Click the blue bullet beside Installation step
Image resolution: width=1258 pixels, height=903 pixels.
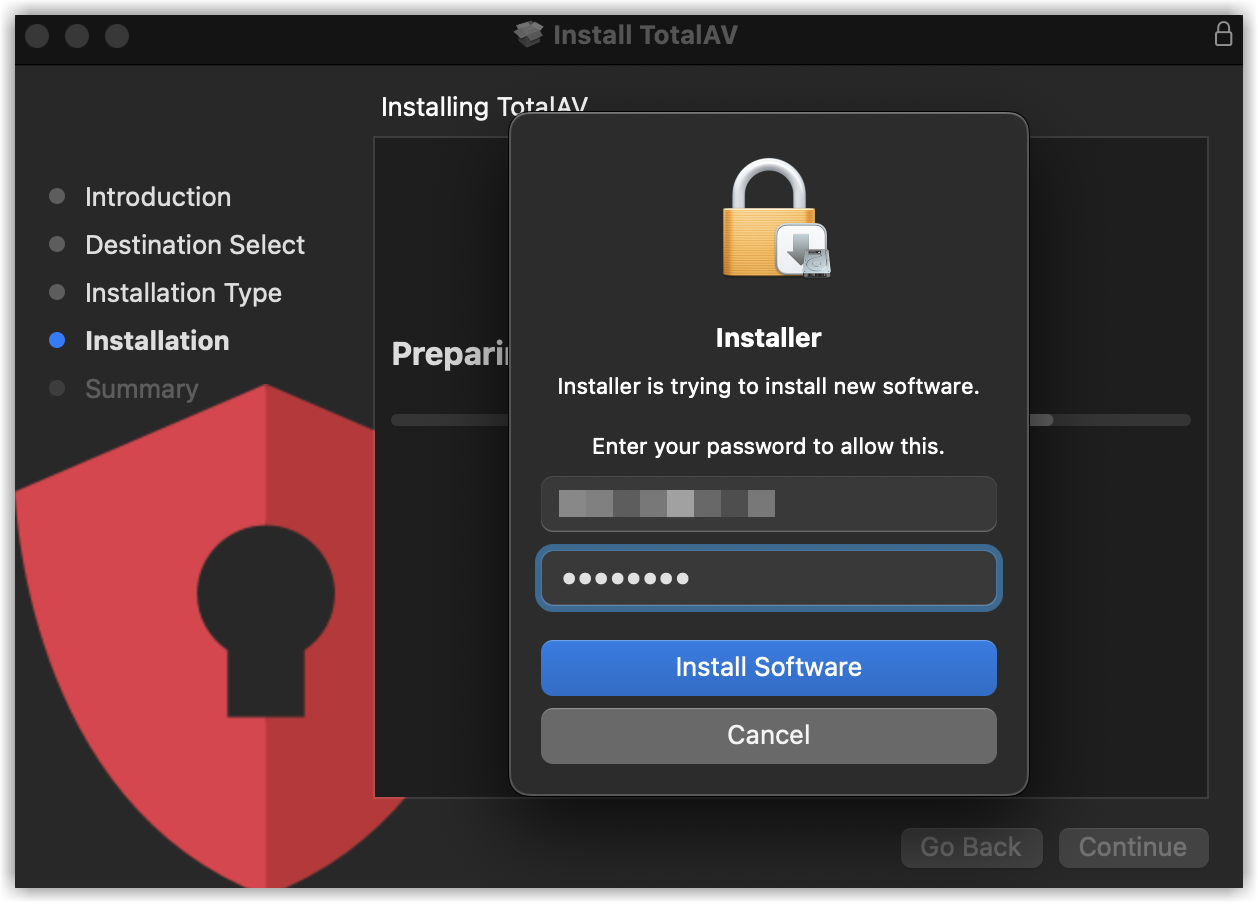(57, 341)
